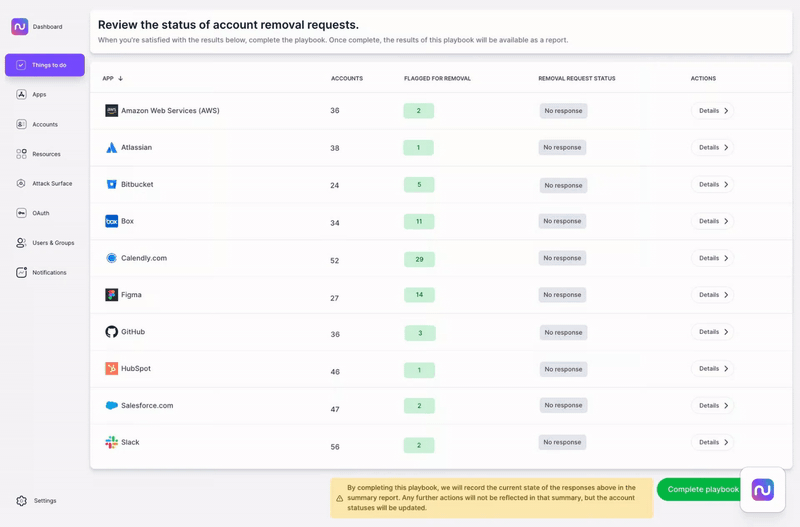Expand Details for Calendly.com row
Image resolution: width=800 pixels, height=527 pixels.
(x=712, y=258)
